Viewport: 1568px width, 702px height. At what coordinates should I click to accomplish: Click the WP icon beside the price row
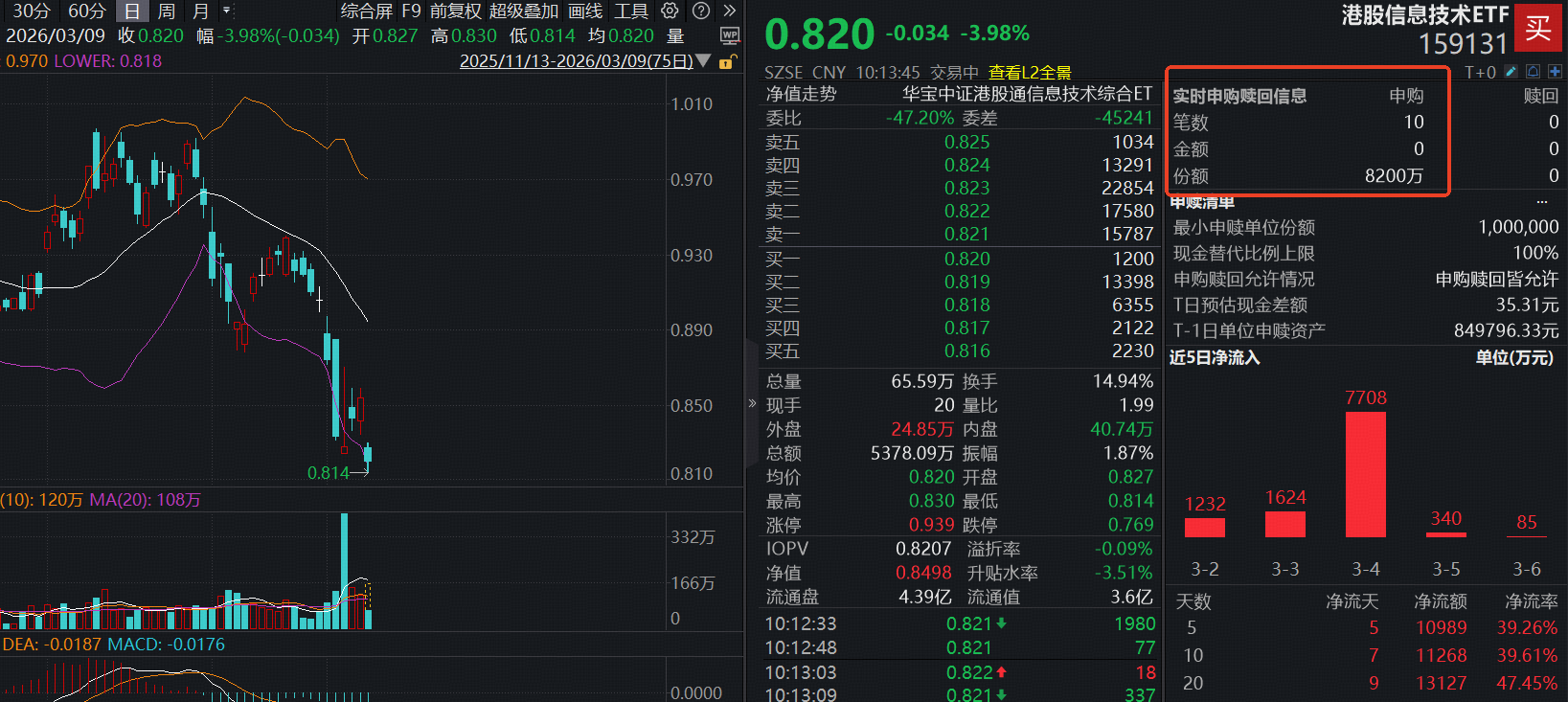pyautogui.click(x=730, y=36)
